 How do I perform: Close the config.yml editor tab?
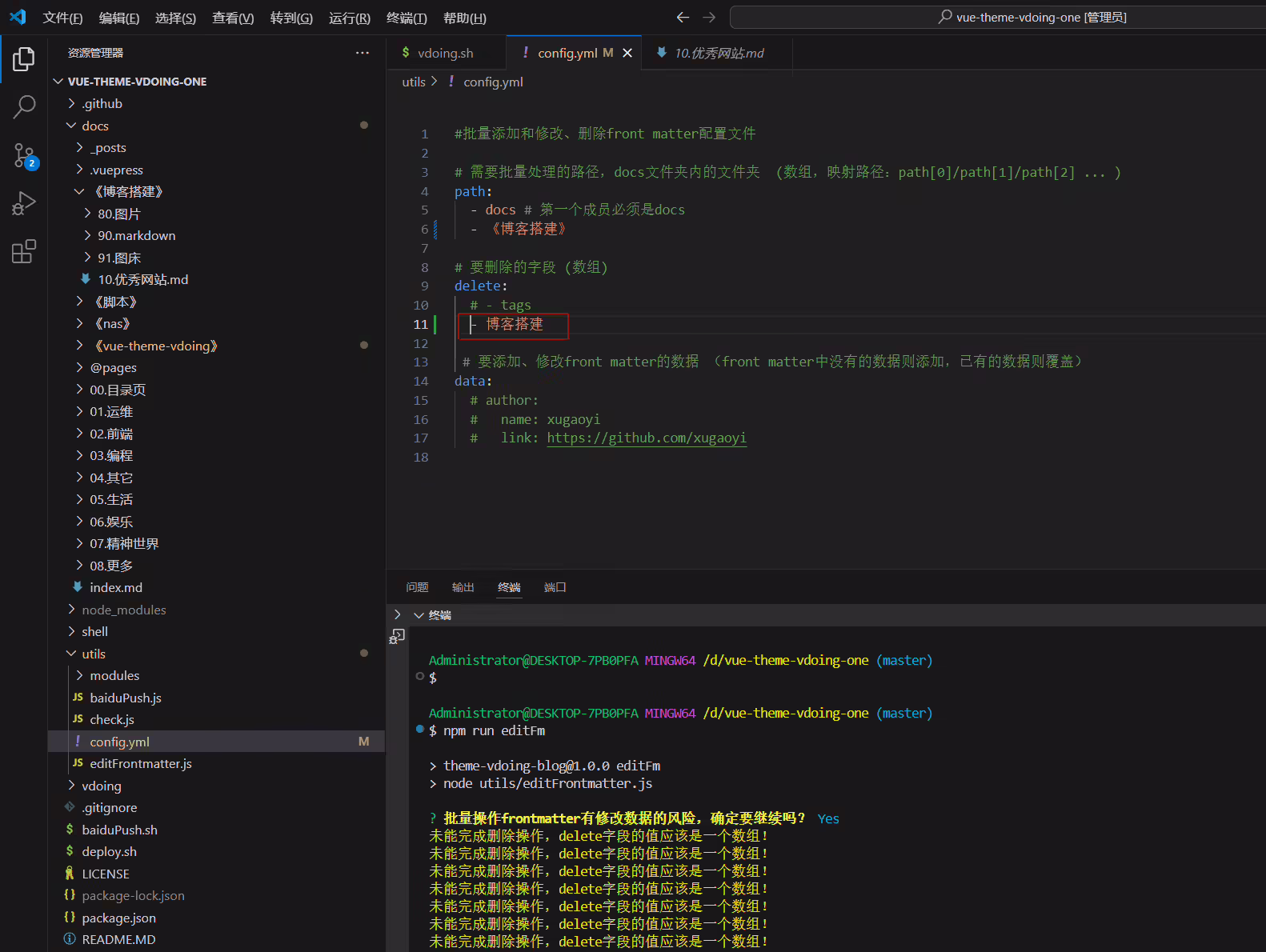point(627,53)
